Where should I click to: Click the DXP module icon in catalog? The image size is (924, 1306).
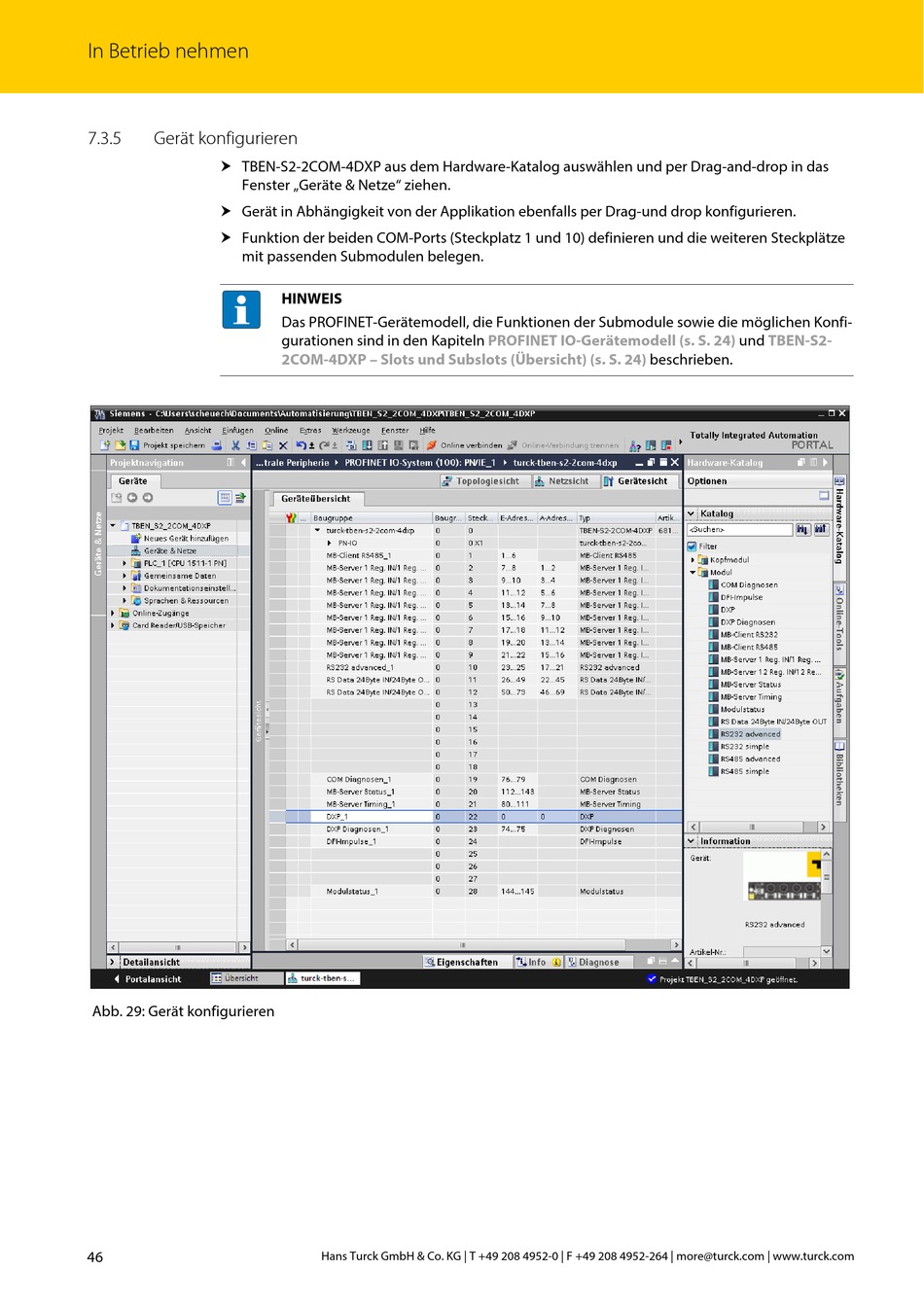pos(713,610)
